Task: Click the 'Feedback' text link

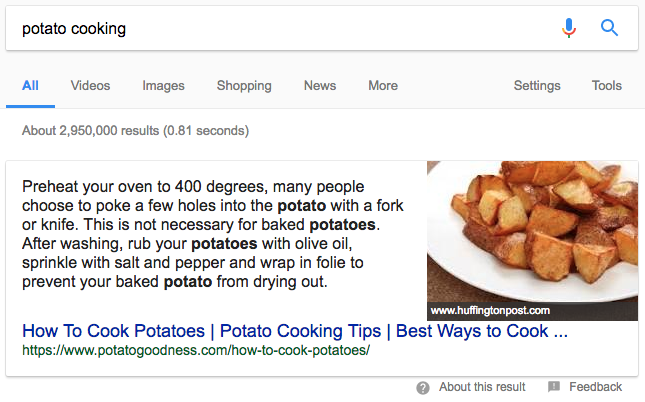Action: (596, 387)
